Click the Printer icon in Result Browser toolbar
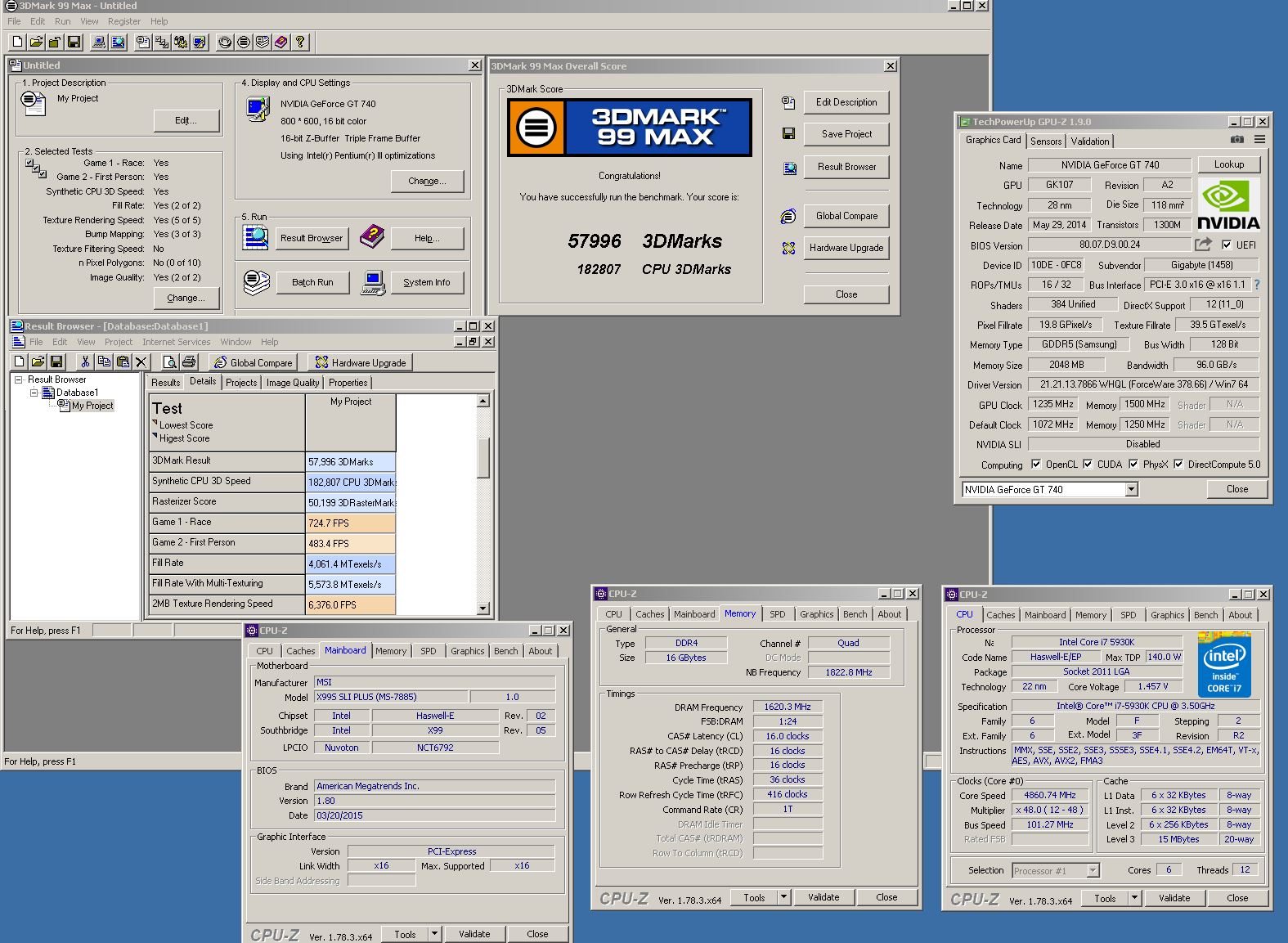Screen dimensions: 1288x943 coord(189,361)
